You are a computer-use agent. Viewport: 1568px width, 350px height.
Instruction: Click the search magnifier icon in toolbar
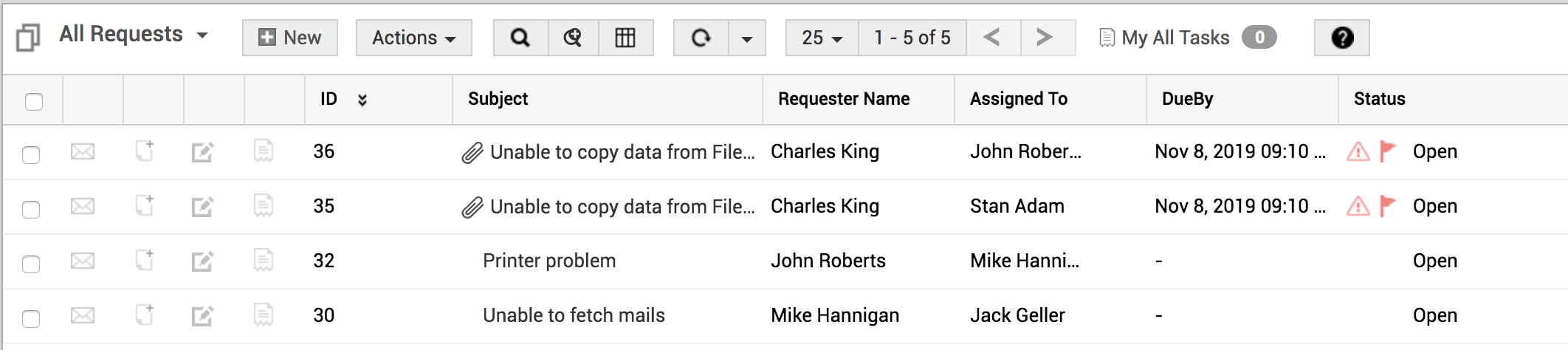(520, 38)
